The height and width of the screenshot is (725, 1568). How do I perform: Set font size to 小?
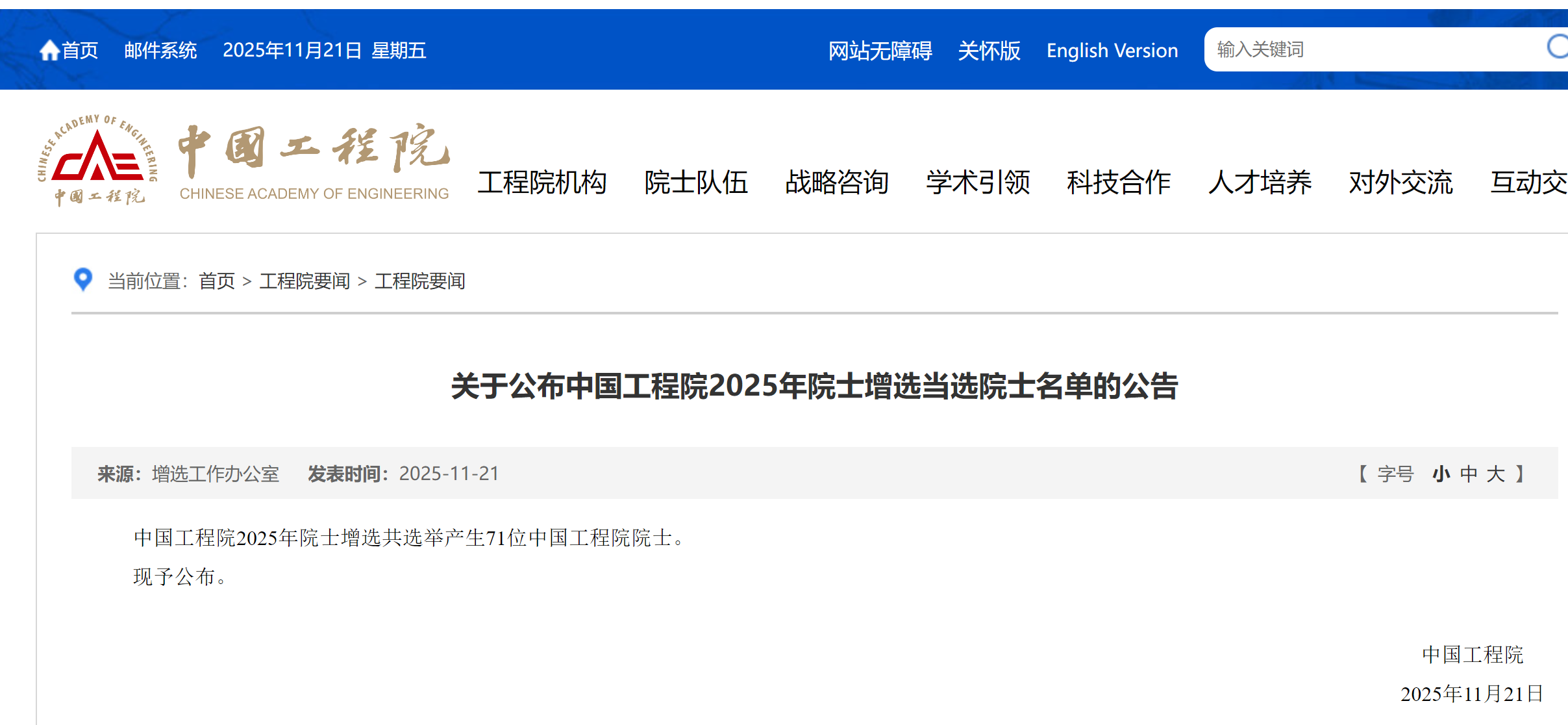(x=1441, y=474)
